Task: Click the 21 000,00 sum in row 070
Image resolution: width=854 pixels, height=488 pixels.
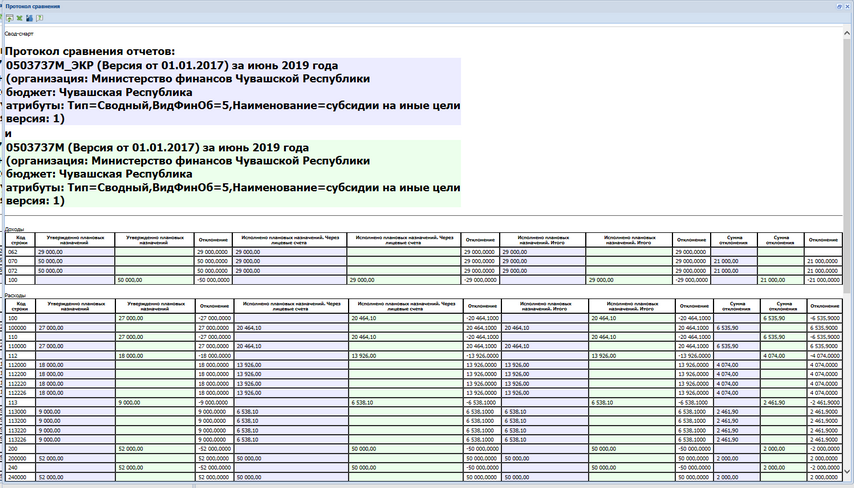Action: pos(734,261)
